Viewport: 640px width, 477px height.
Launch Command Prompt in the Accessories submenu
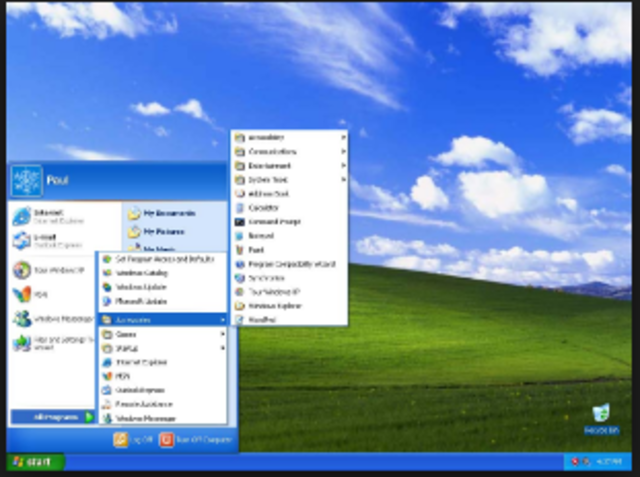(289, 222)
